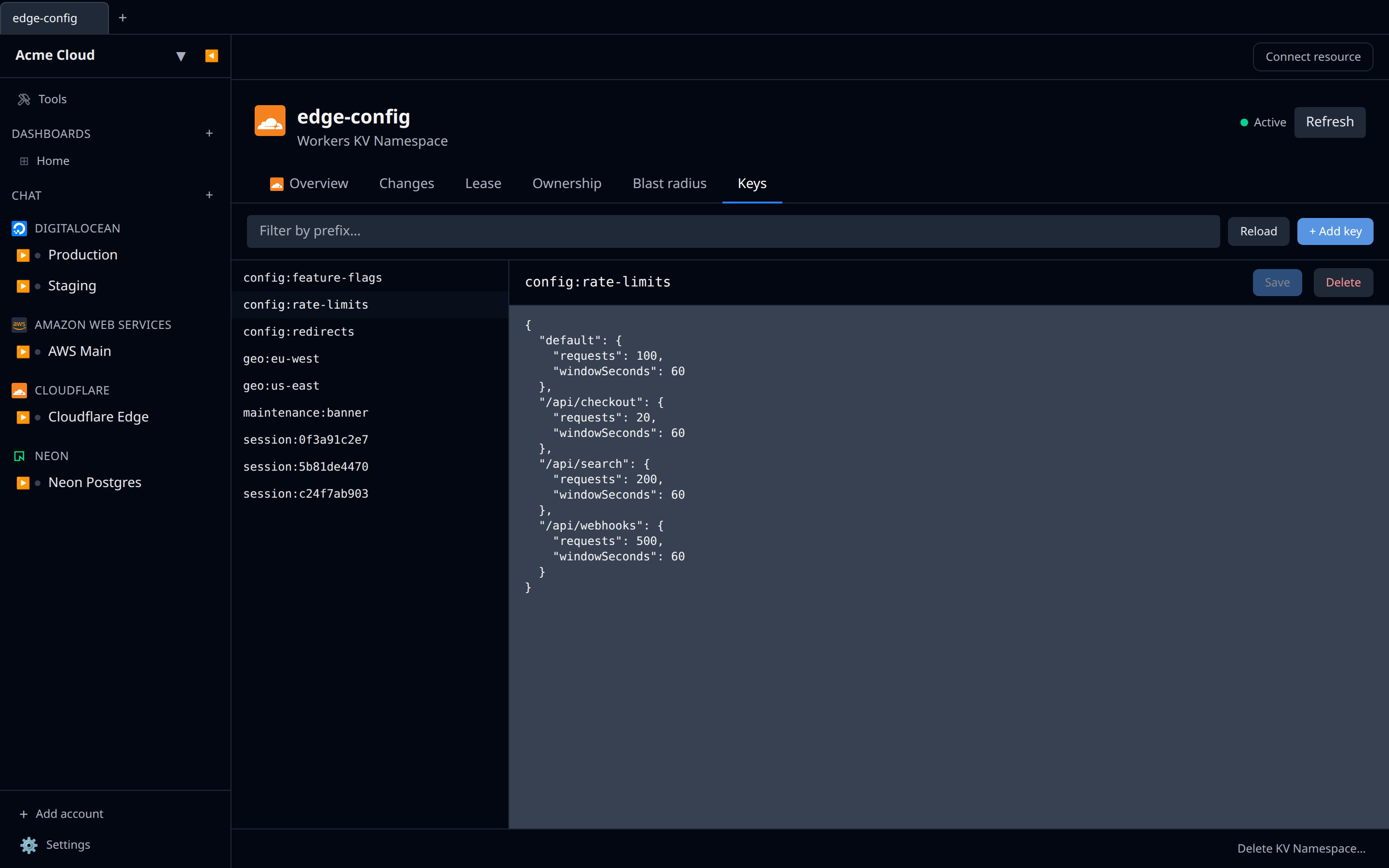Screen dimensions: 1389x868
Task: Expand the Cloudflare Edge account arrow
Action: 23,417
